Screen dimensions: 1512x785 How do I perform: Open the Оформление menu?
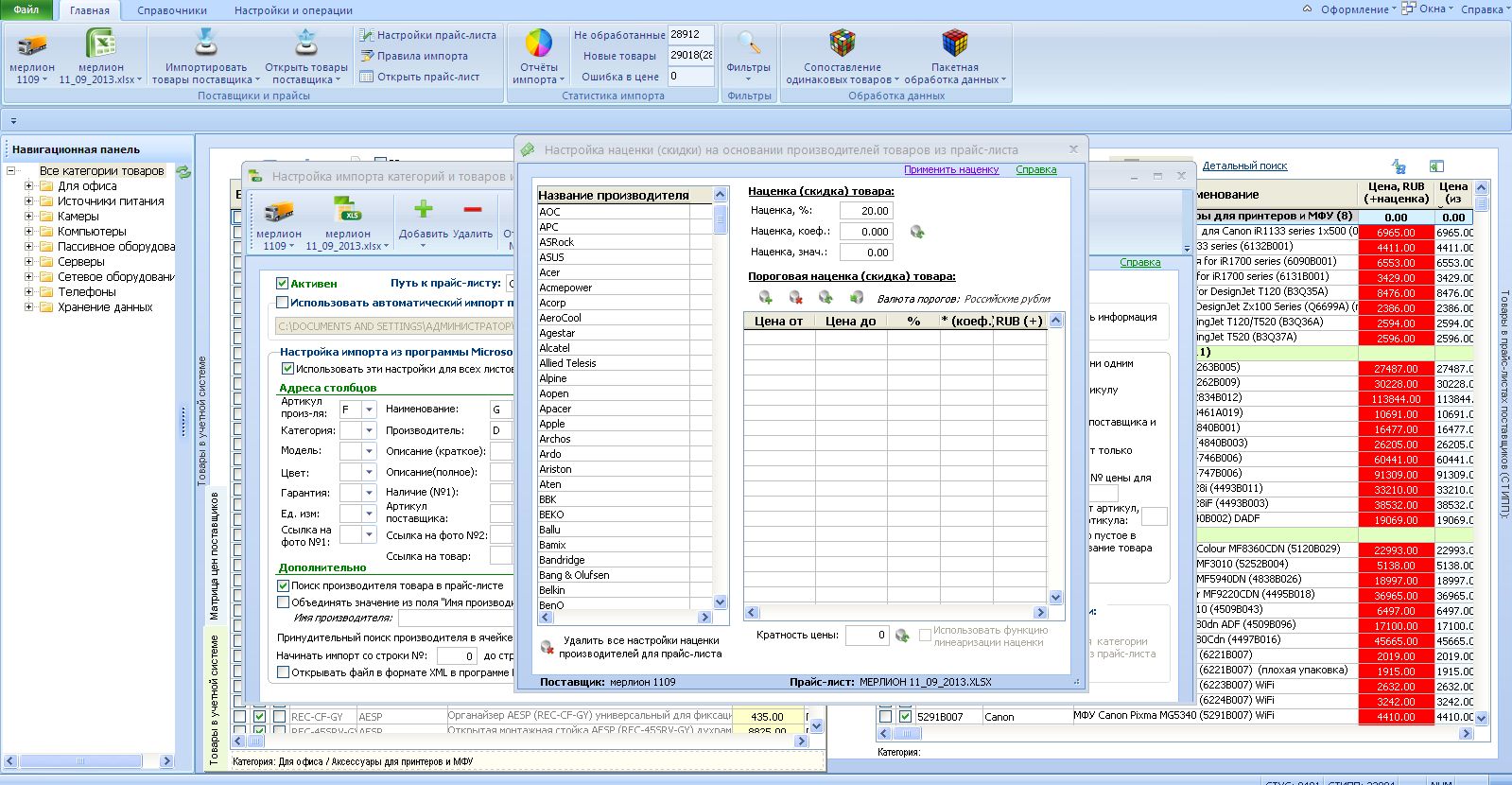click(1360, 9)
